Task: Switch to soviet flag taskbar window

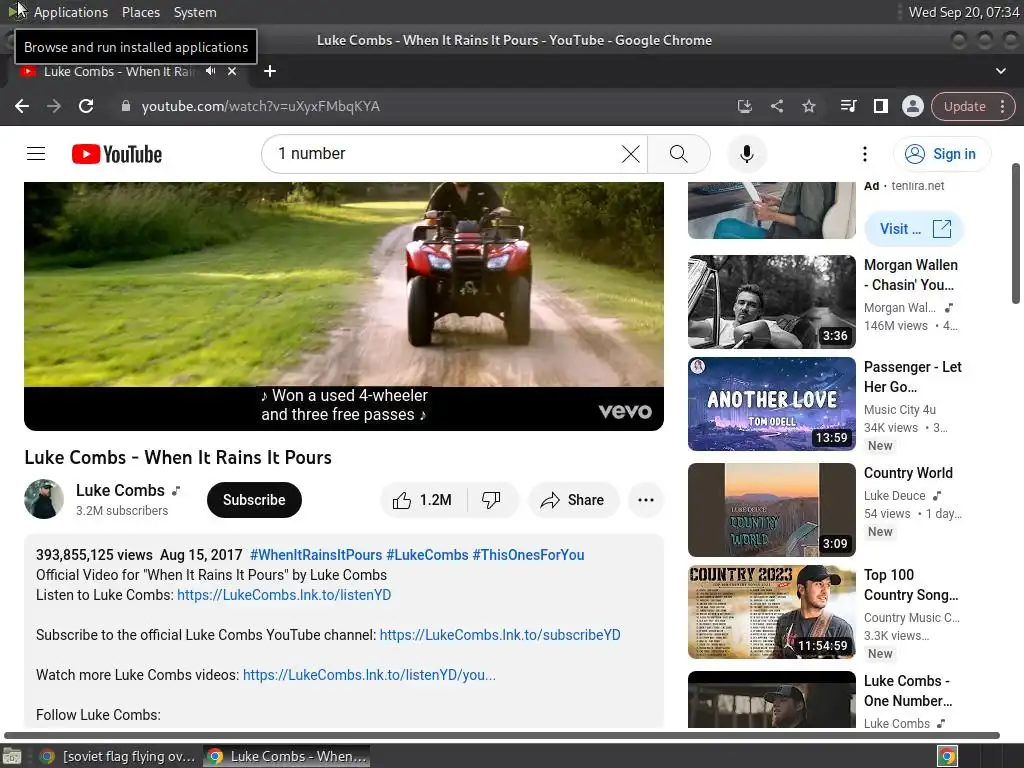Action: (118, 757)
